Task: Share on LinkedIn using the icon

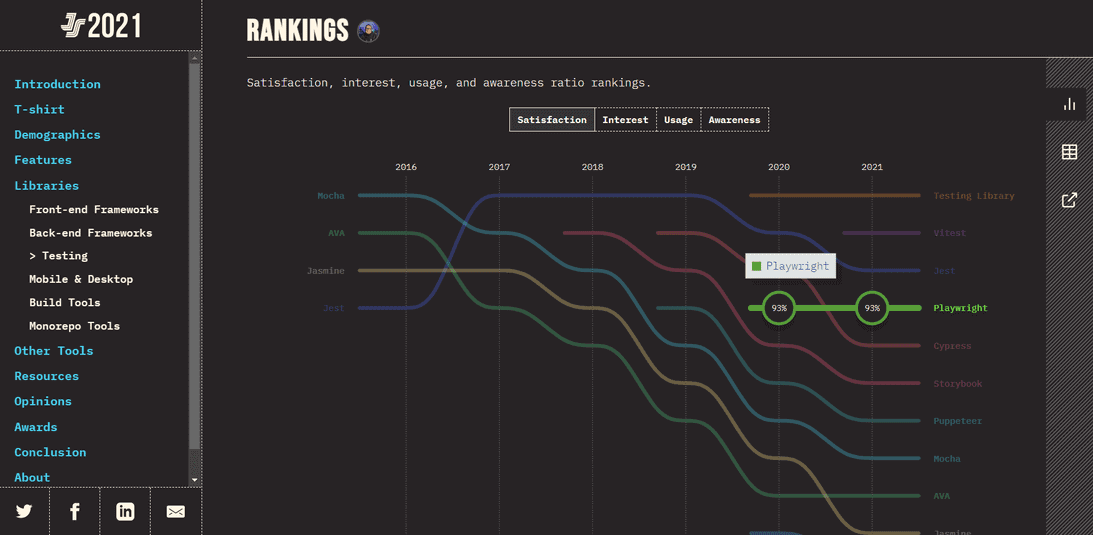Action: (x=125, y=512)
